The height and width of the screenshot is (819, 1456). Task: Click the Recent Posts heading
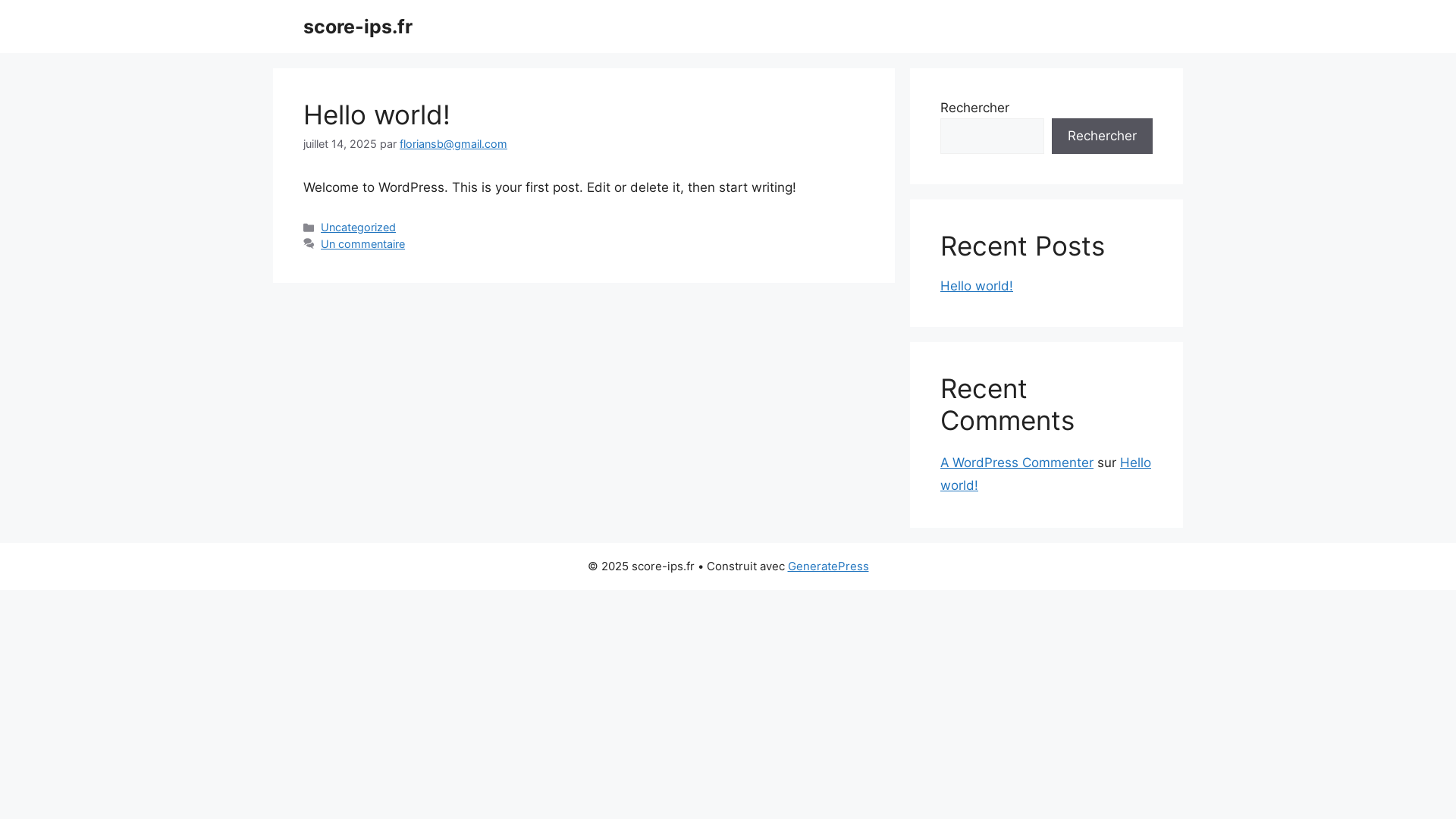click(1022, 246)
